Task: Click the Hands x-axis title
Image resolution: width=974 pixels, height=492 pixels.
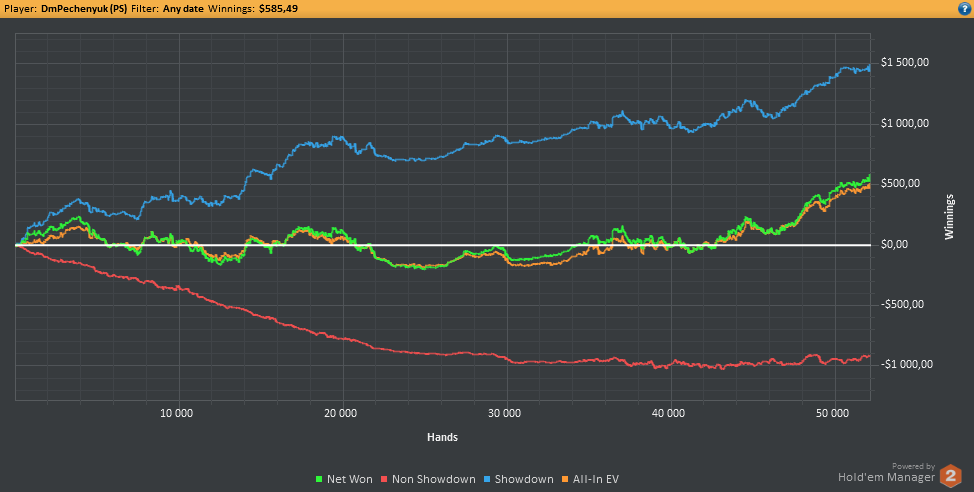Action: [x=442, y=437]
